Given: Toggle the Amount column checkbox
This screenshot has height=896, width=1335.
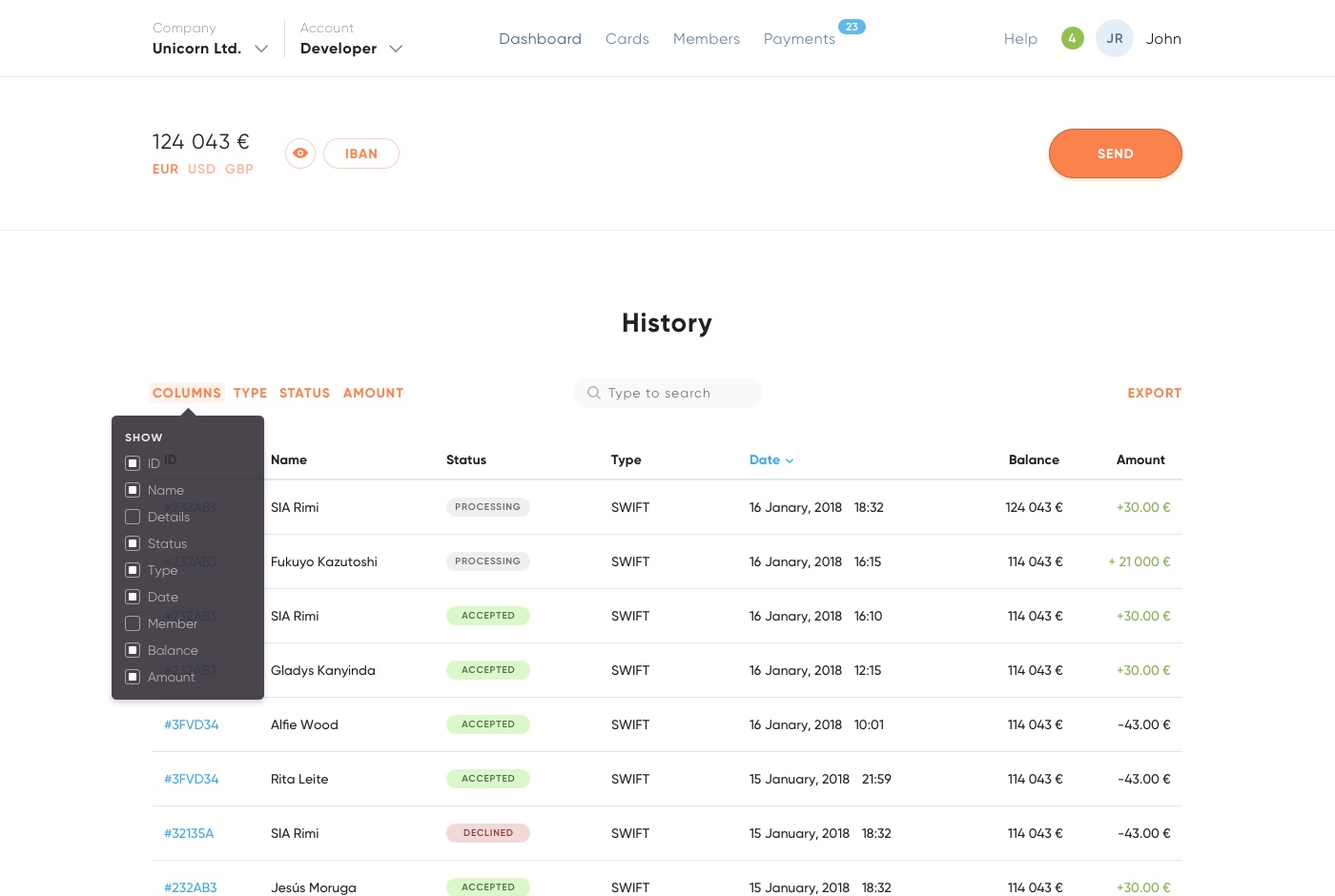Looking at the screenshot, I should [x=133, y=677].
